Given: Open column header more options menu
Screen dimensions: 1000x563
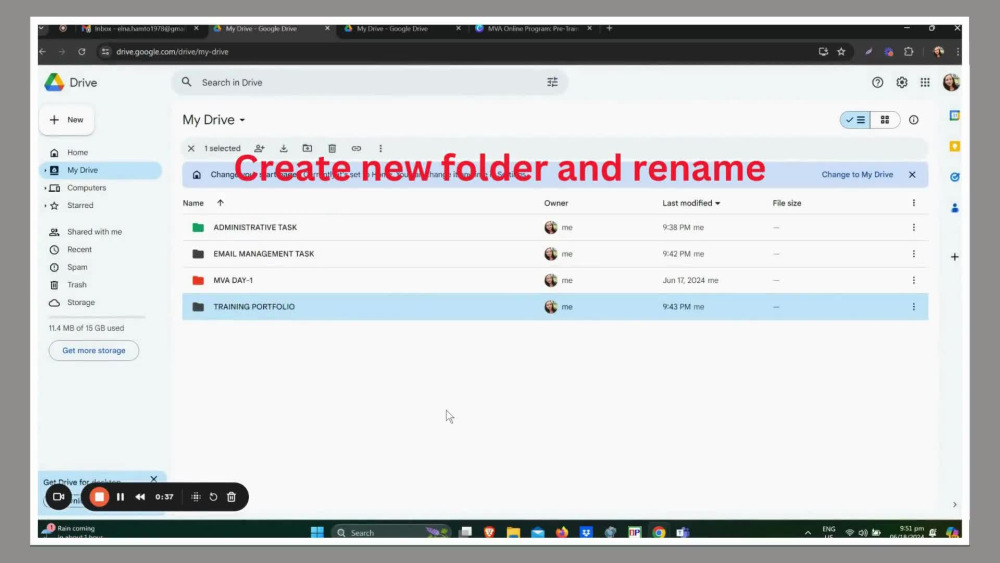Looking at the screenshot, I should click(914, 203).
